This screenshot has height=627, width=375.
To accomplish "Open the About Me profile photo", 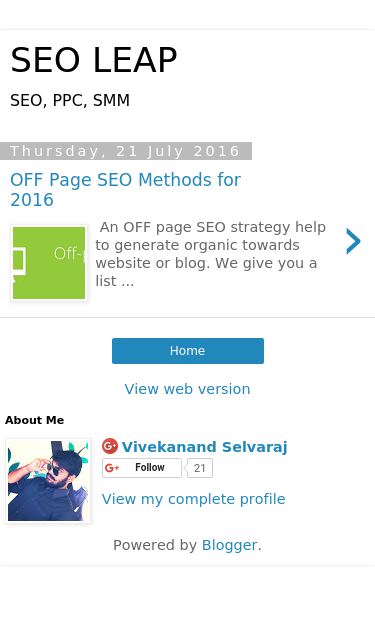I will click(48, 481).
